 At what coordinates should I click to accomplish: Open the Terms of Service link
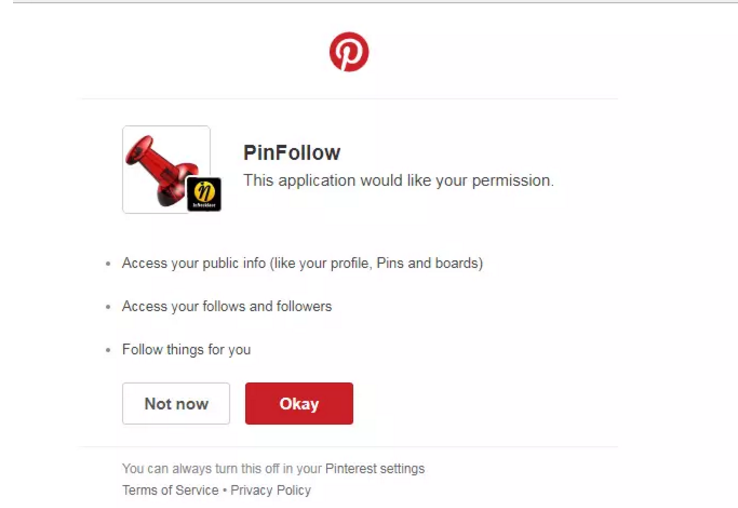(170, 490)
